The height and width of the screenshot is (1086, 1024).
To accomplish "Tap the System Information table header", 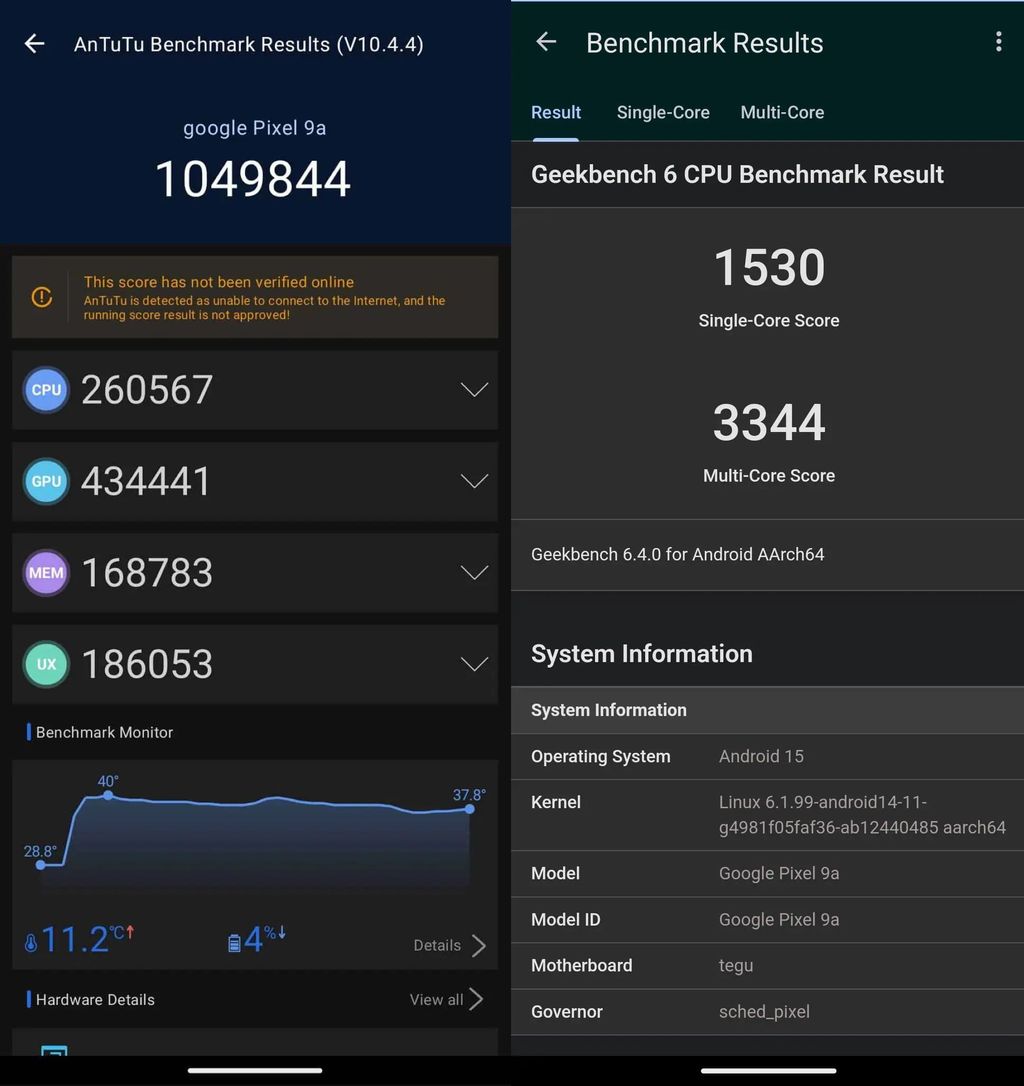I will click(768, 711).
